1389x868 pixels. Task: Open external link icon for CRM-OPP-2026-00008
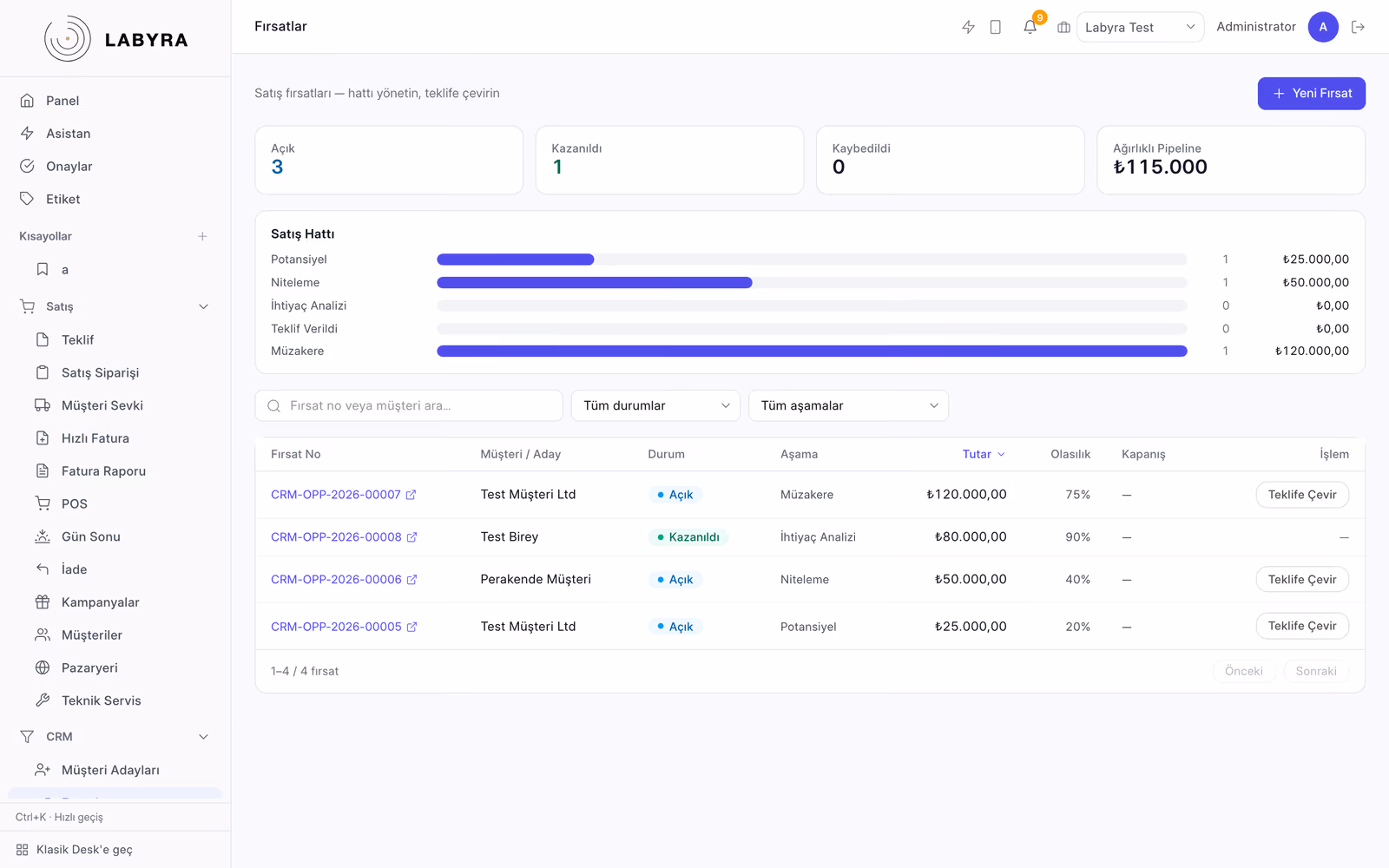[411, 537]
